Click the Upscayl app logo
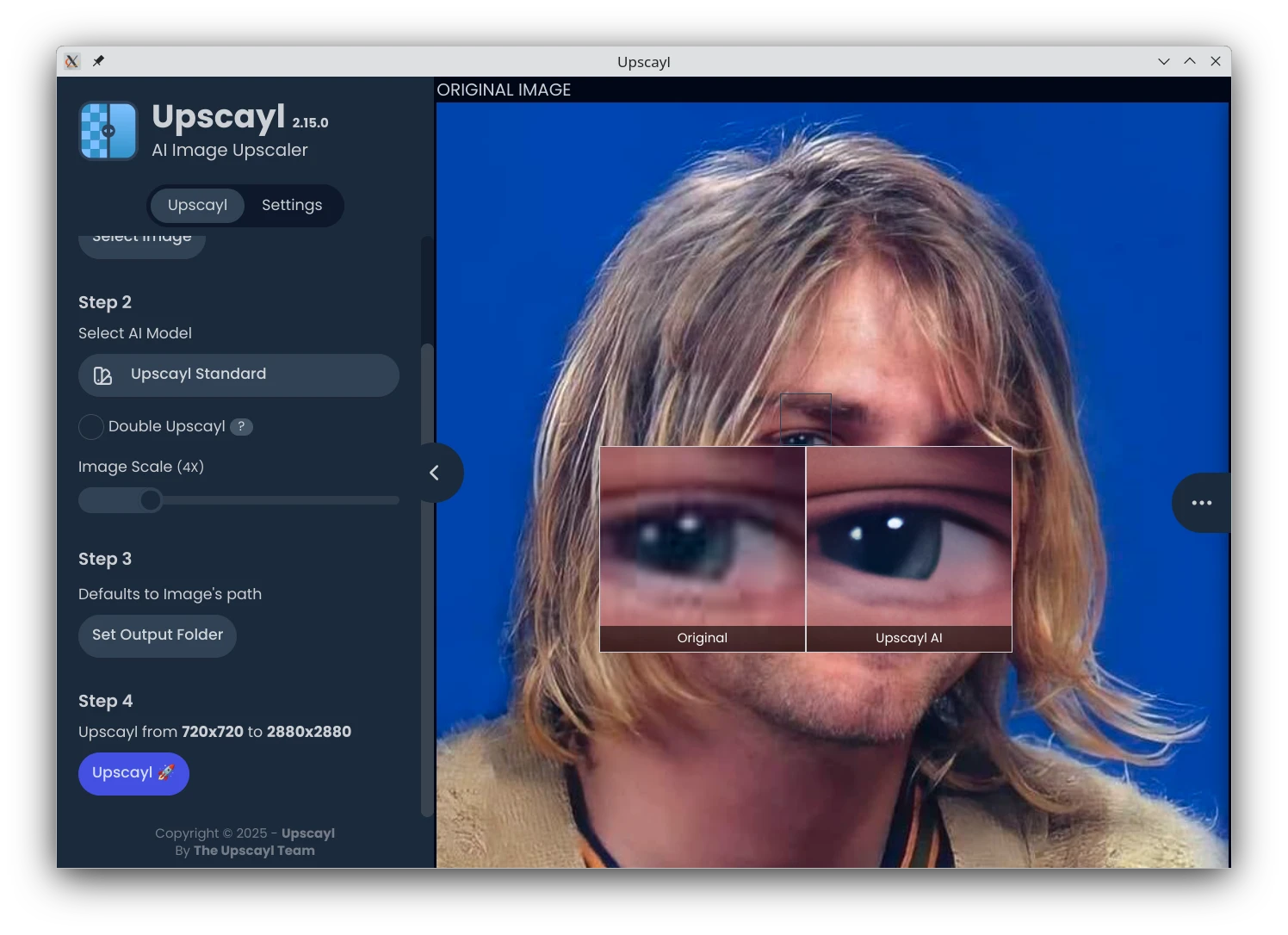This screenshot has width=1288, height=935. [108, 132]
